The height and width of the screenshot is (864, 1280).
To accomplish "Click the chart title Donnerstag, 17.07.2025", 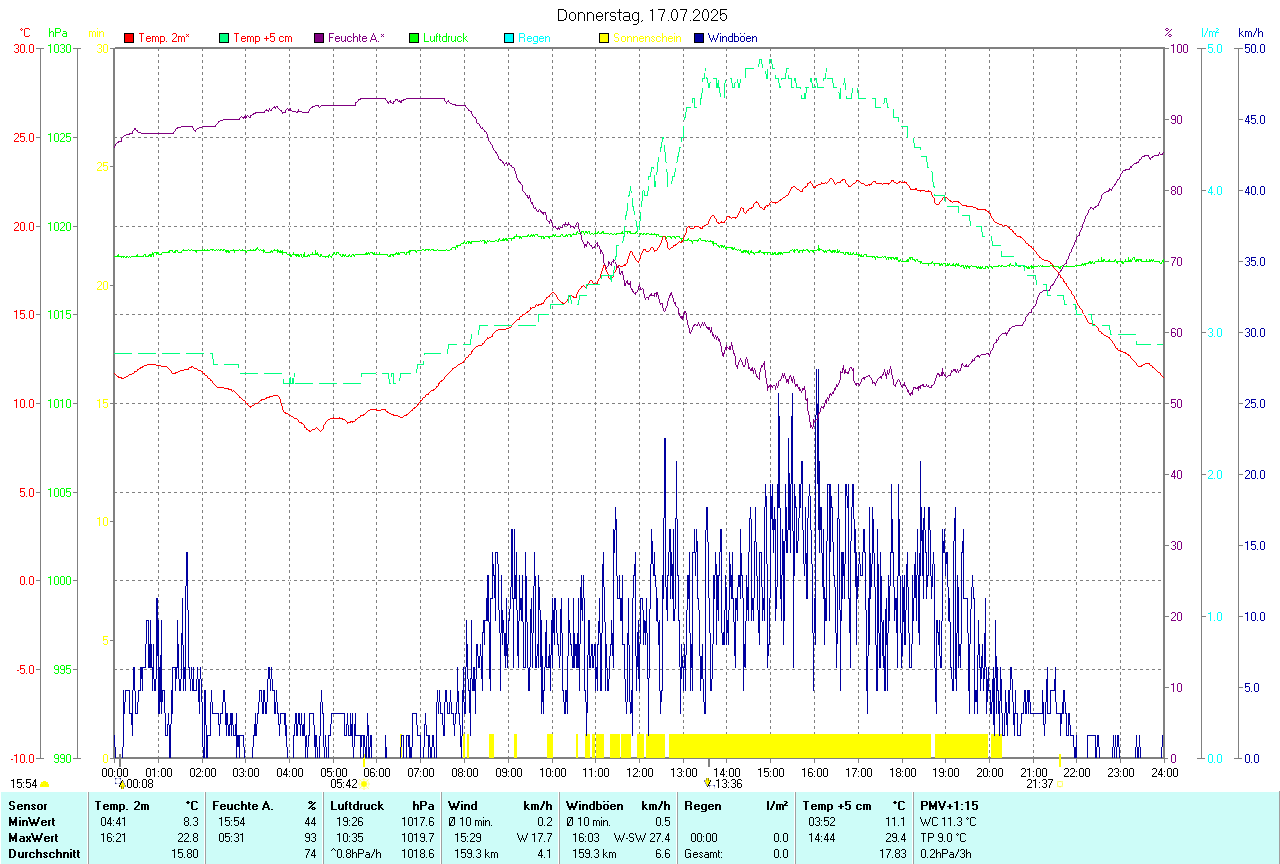I will click(642, 15).
